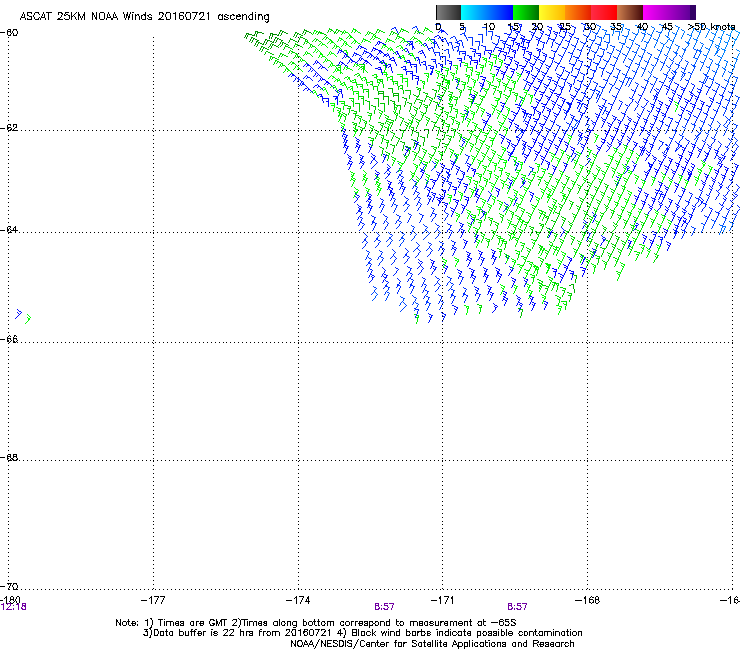Image resolution: width=740 pixels, height=650 pixels.
Task: Click the purple 12:18 time stamp
Action: click(14, 607)
